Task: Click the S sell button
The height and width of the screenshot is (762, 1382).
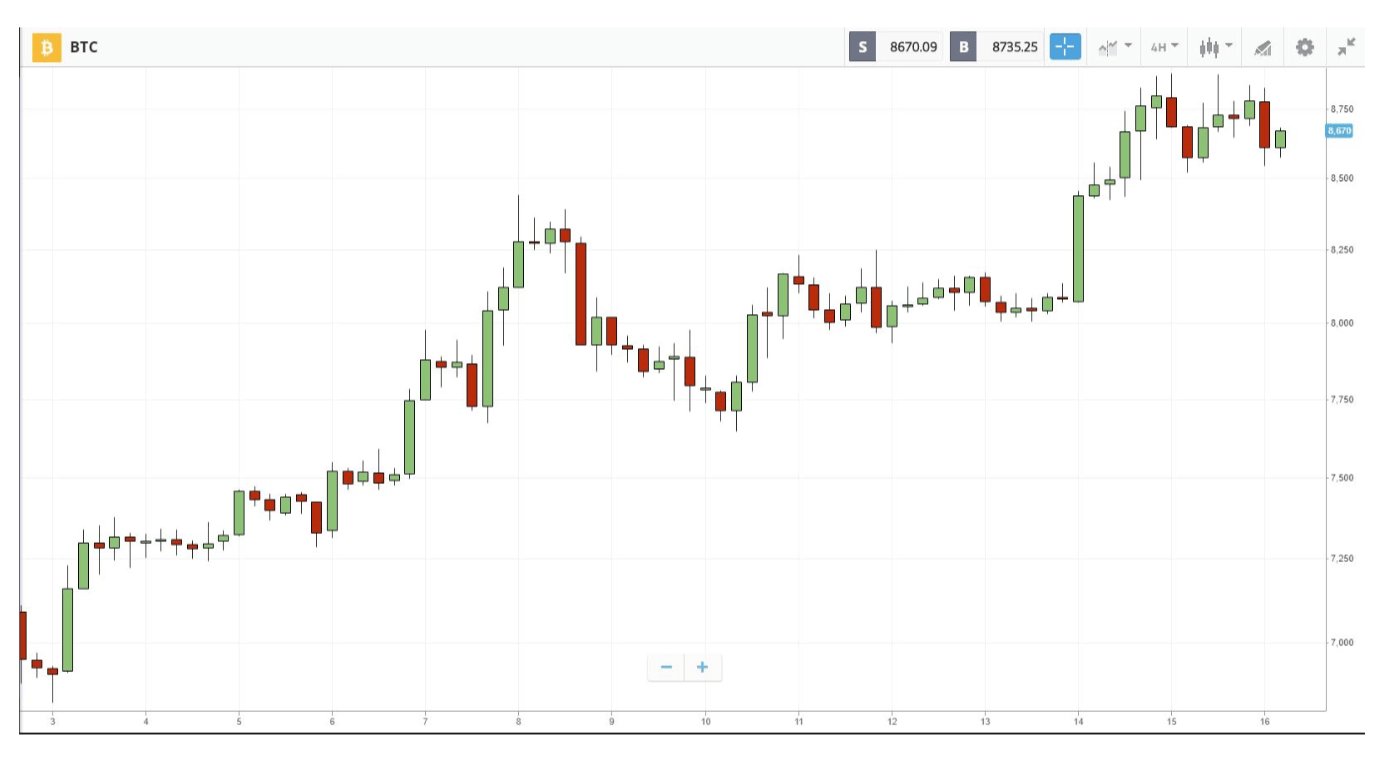Action: tap(863, 47)
